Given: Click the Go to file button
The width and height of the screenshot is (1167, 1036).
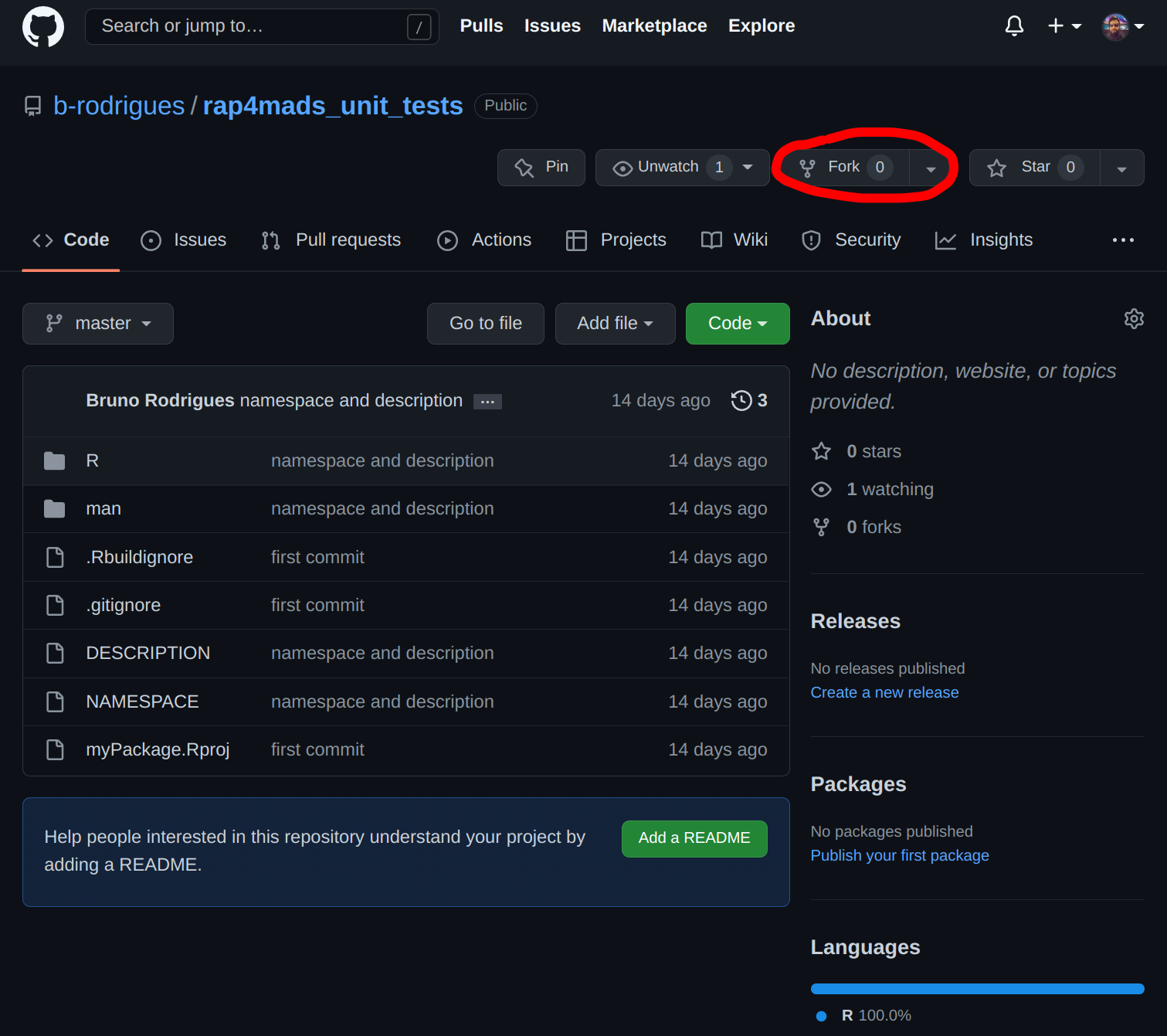Looking at the screenshot, I should coord(486,324).
